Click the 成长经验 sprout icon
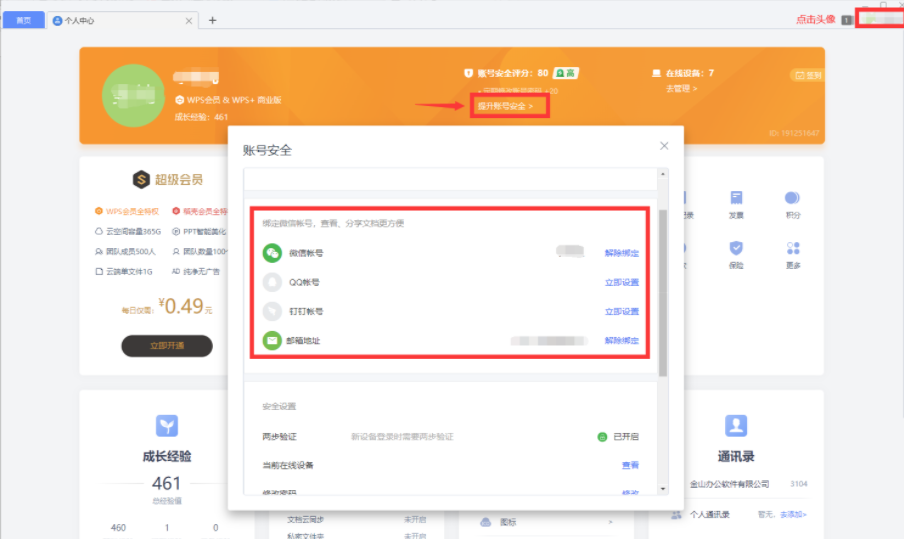The image size is (904, 539). [x=167, y=426]
